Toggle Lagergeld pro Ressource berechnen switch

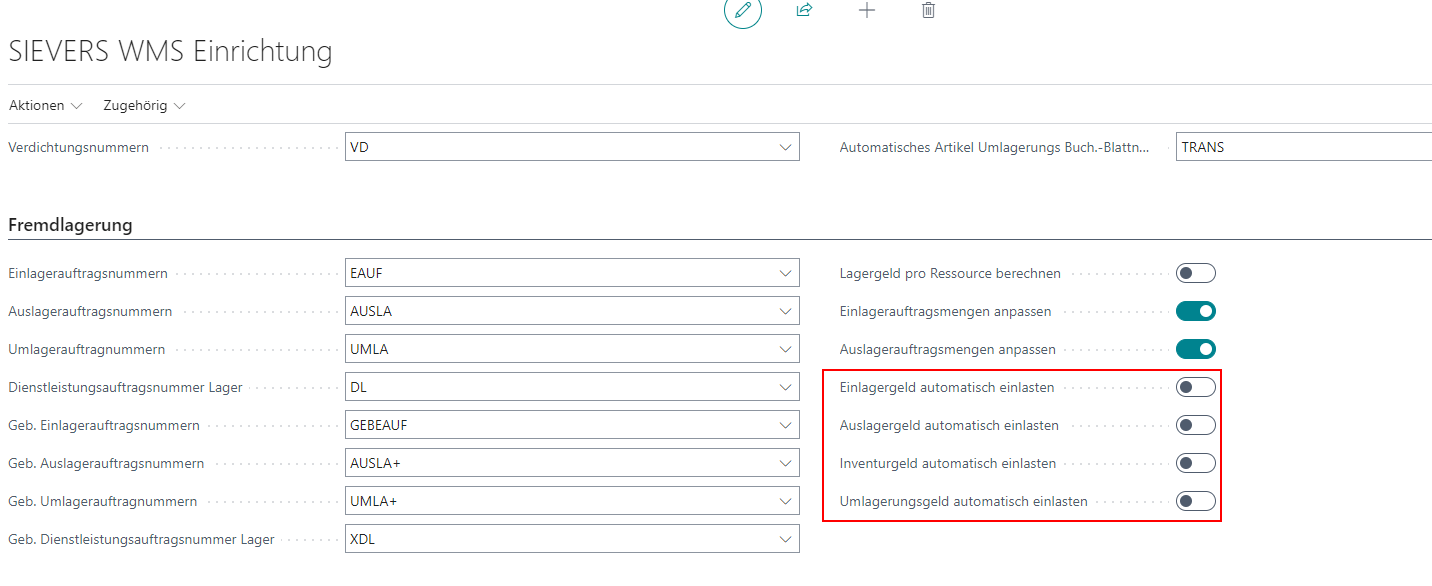[1195, 273]
